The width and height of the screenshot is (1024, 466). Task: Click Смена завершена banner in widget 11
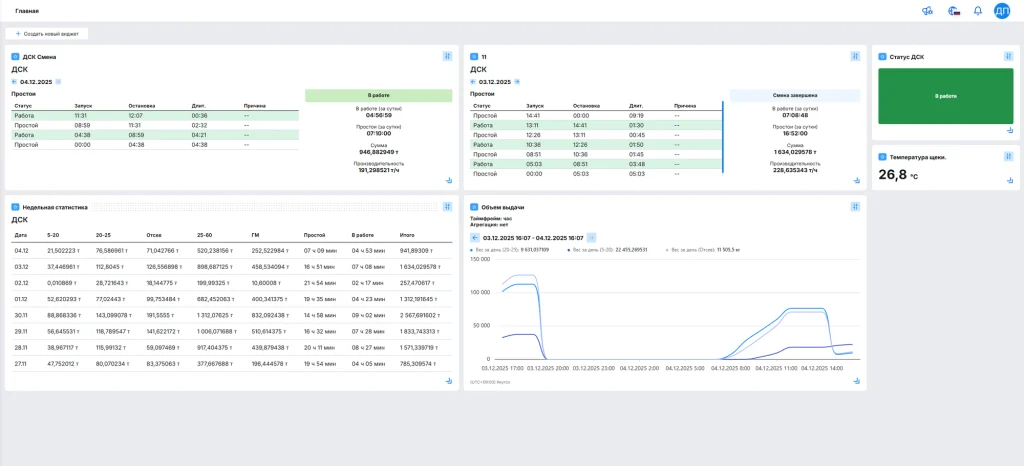click(795, 95)
